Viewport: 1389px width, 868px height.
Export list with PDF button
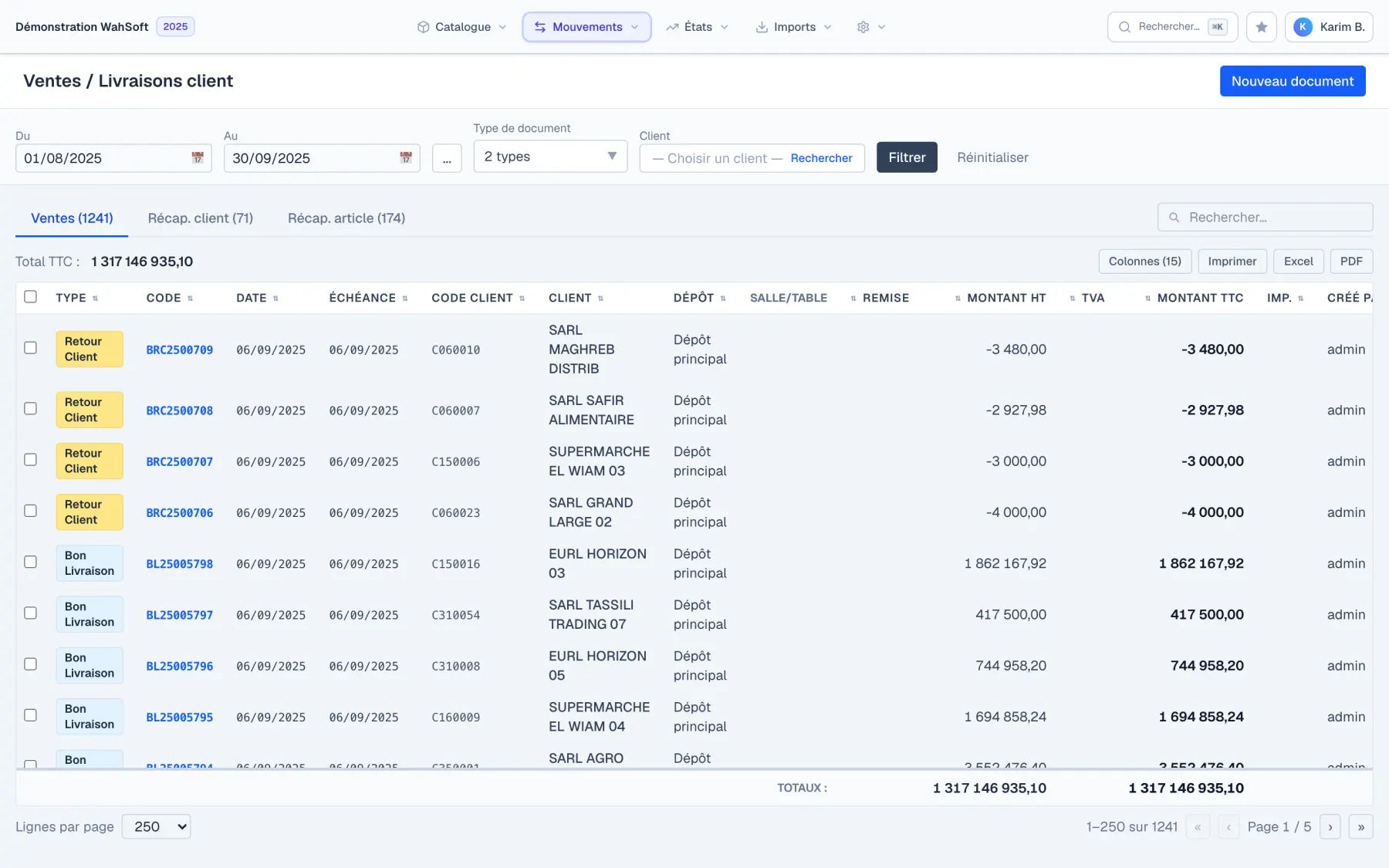(1351, 262)
